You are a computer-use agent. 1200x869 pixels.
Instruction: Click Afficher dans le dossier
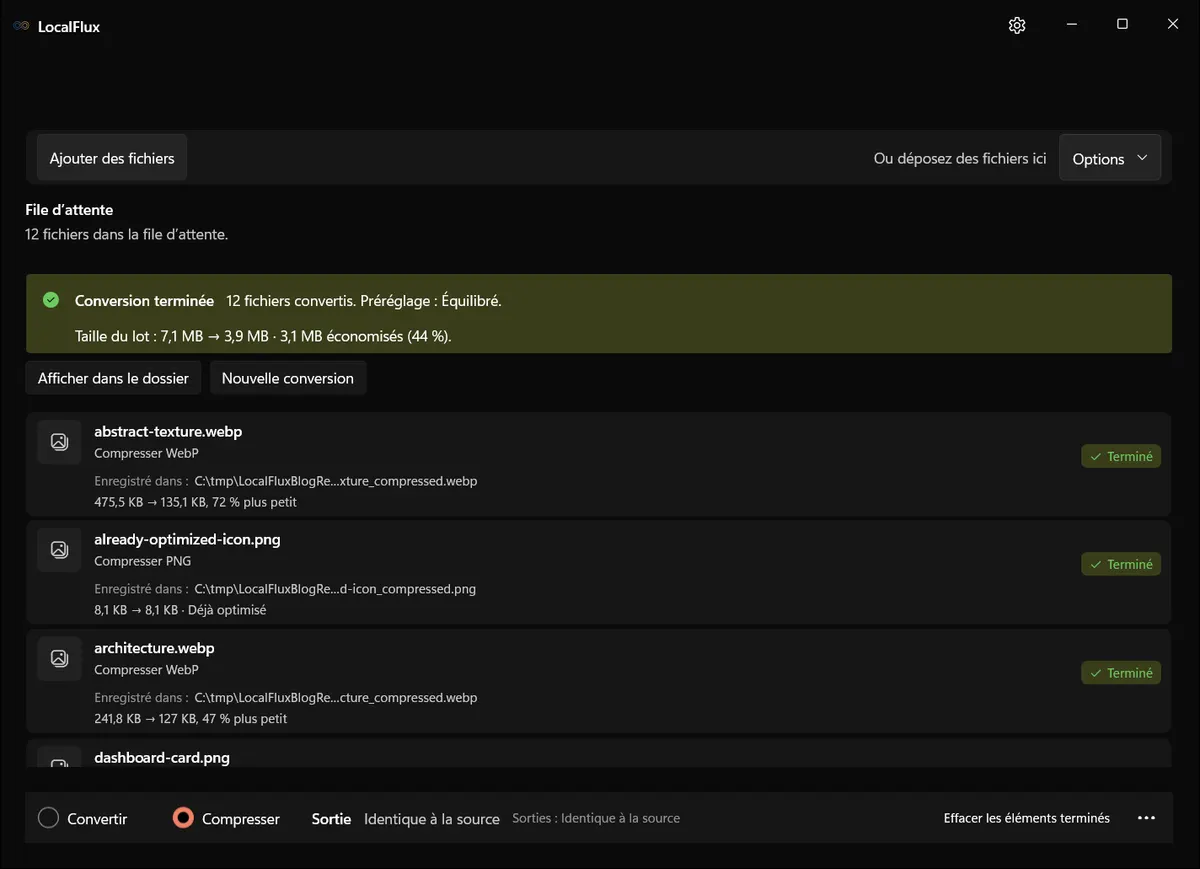(113, 378)
